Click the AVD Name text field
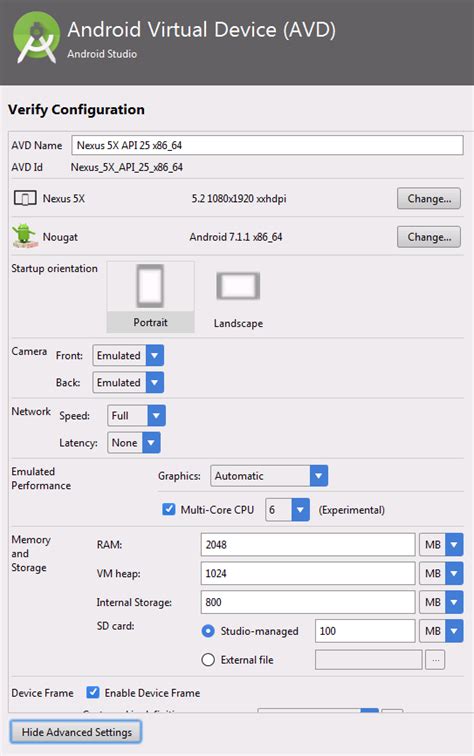Image resolution: width=474 pixels, height=756 pixels. (268, 145)
